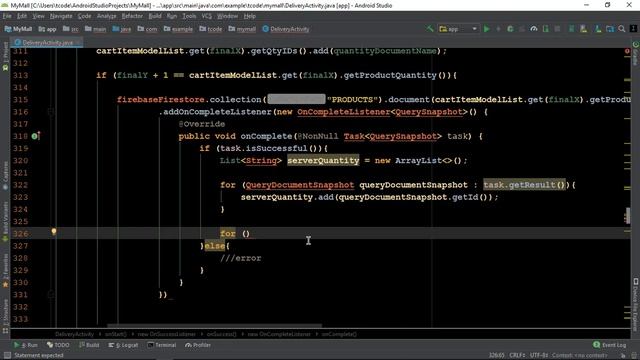Open the AVD Manager icon

[x=583, y=29]
